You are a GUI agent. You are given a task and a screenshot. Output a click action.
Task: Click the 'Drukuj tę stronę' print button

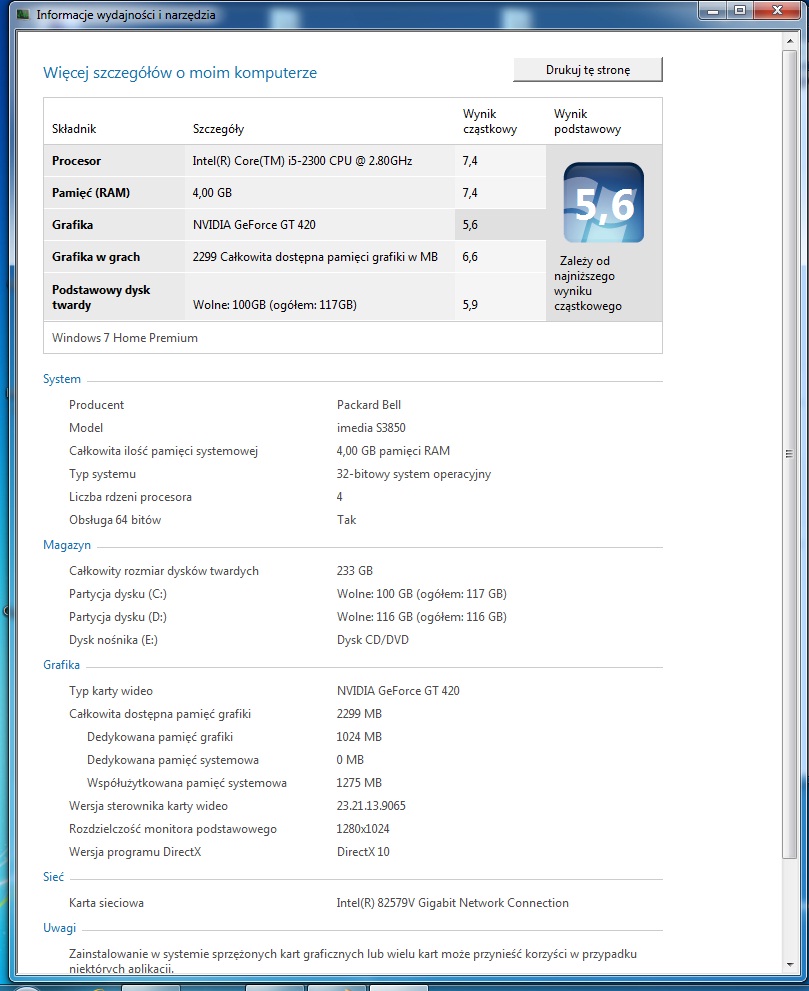pos(588,70)
